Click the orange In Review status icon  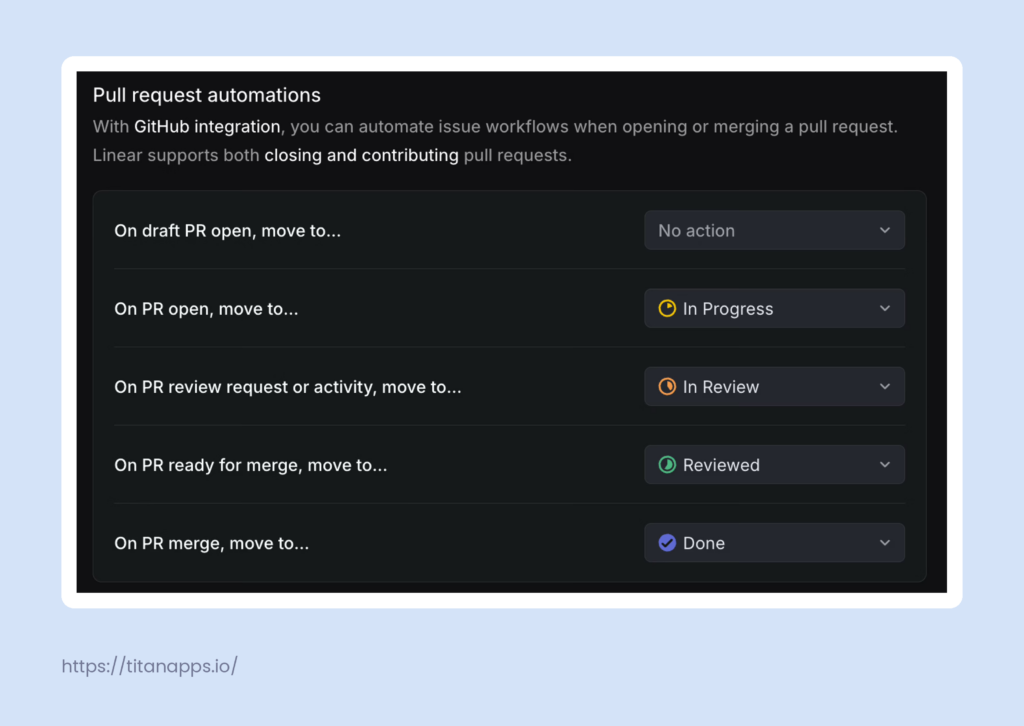[x=667, y=387]
